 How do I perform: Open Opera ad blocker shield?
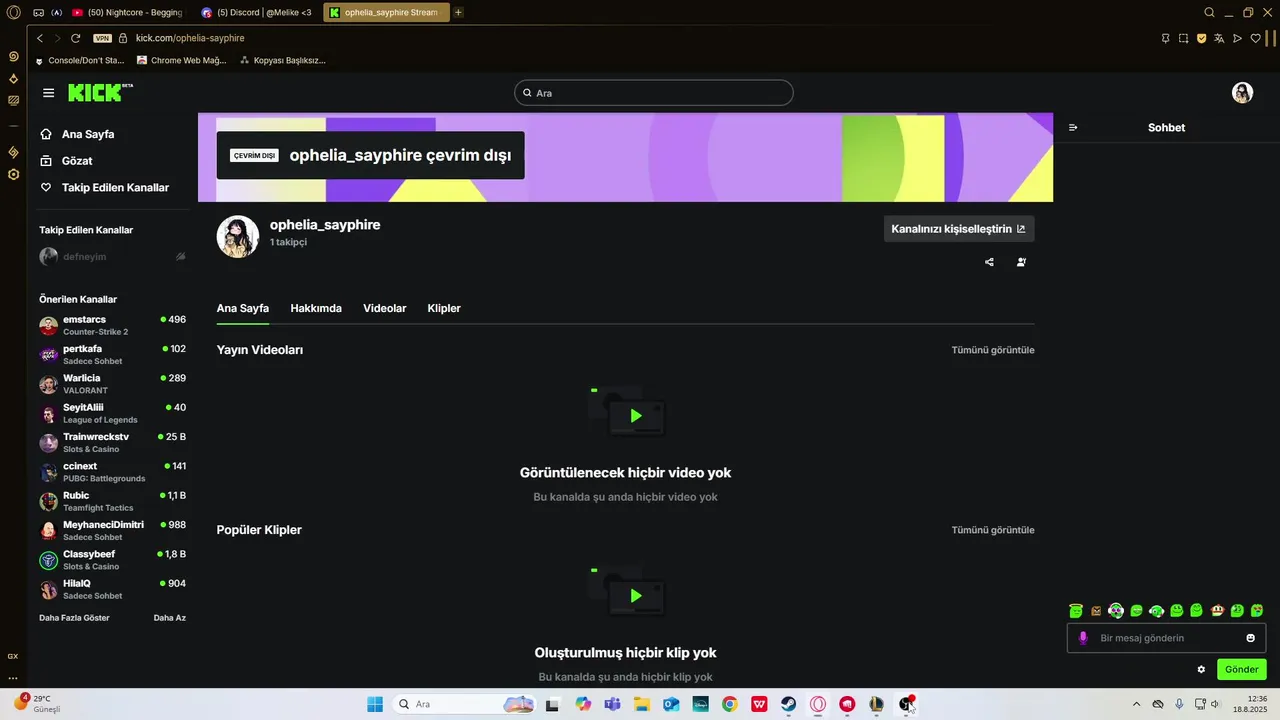pos(1201,38)
